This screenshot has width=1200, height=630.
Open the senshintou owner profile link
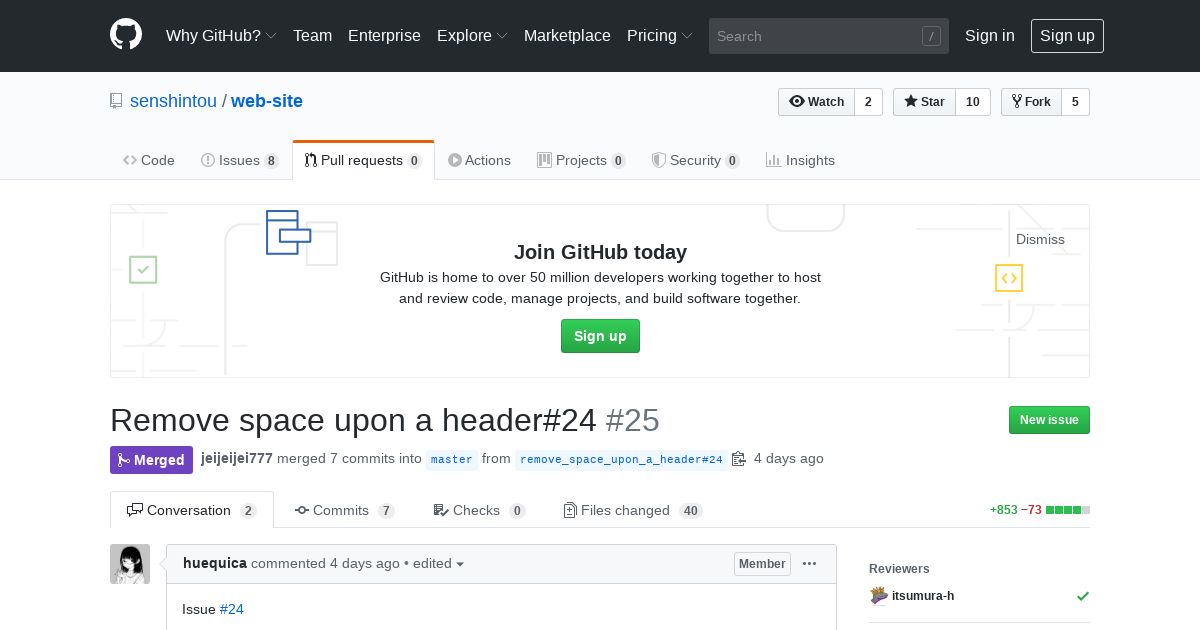point(173,101)
